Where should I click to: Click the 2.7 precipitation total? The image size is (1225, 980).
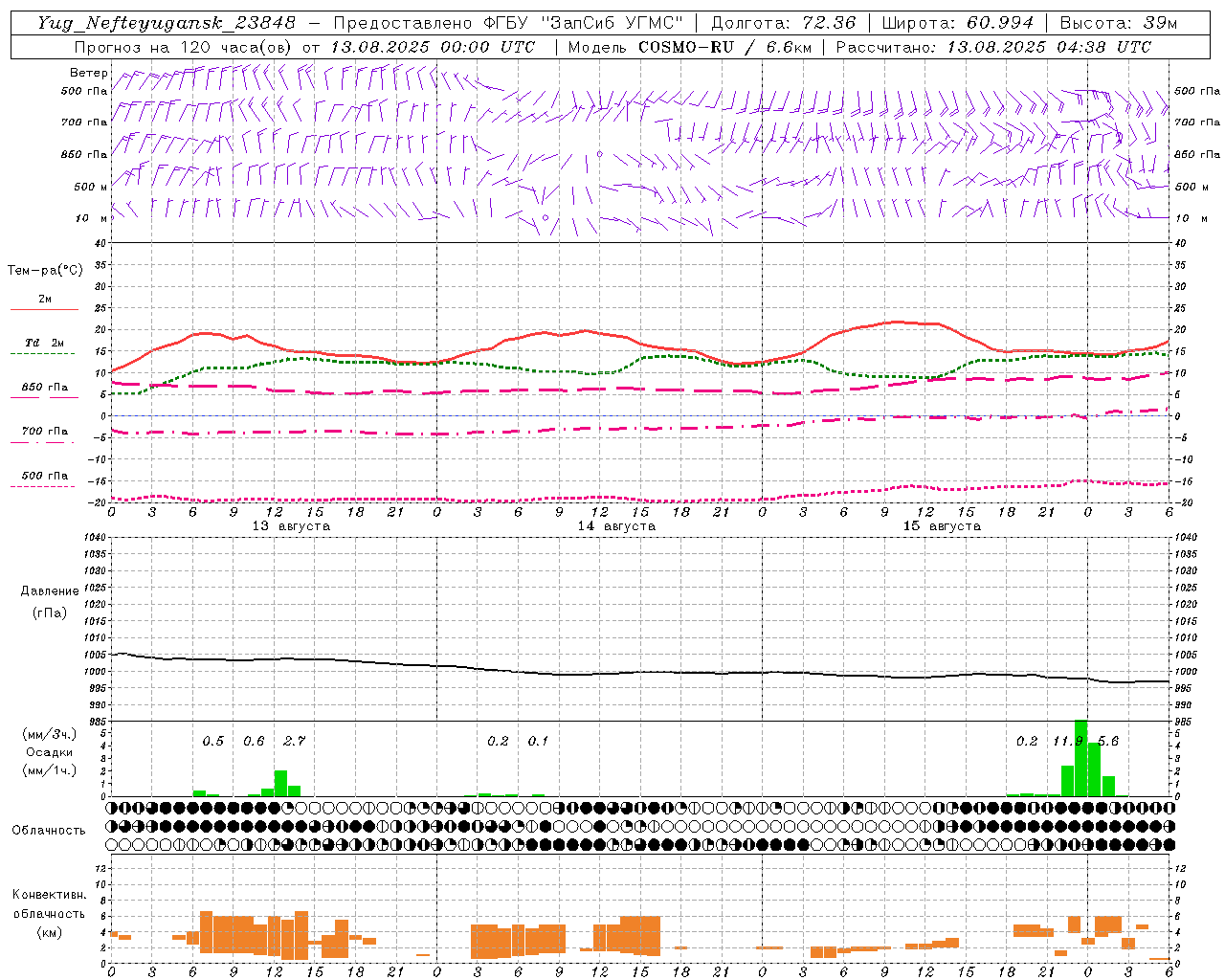295,742
